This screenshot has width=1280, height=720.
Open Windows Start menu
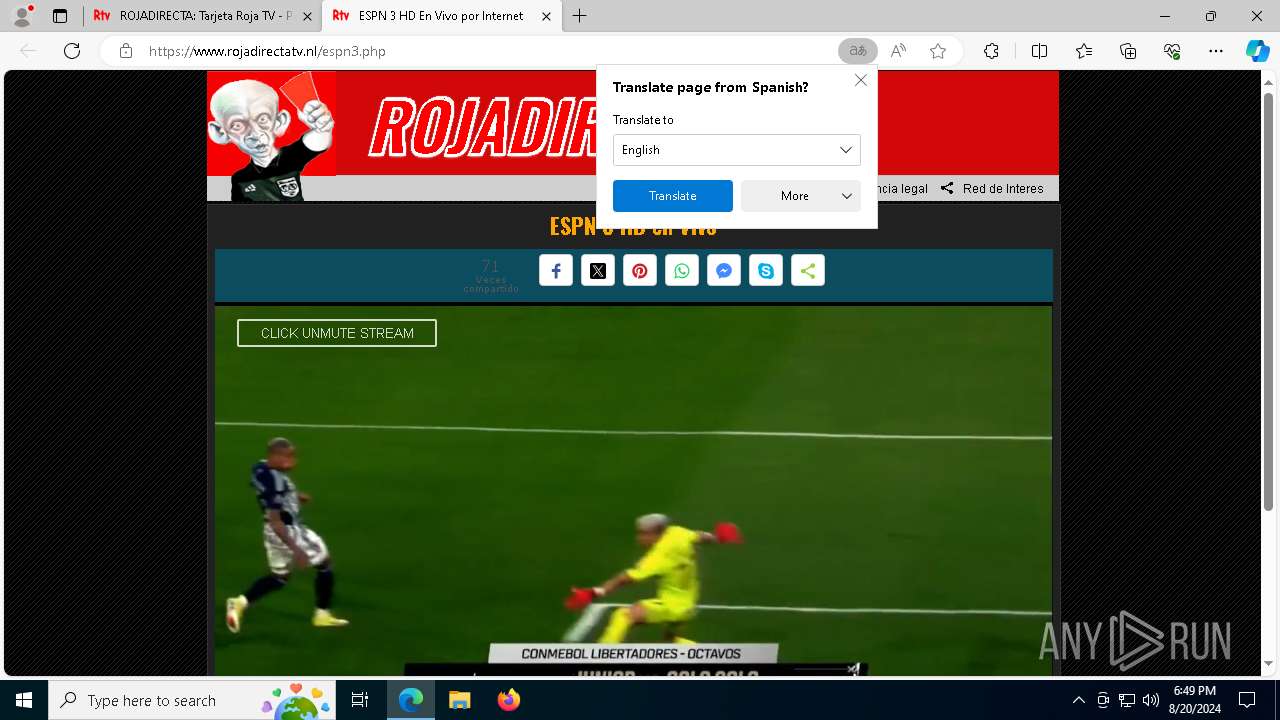point(24,700)
